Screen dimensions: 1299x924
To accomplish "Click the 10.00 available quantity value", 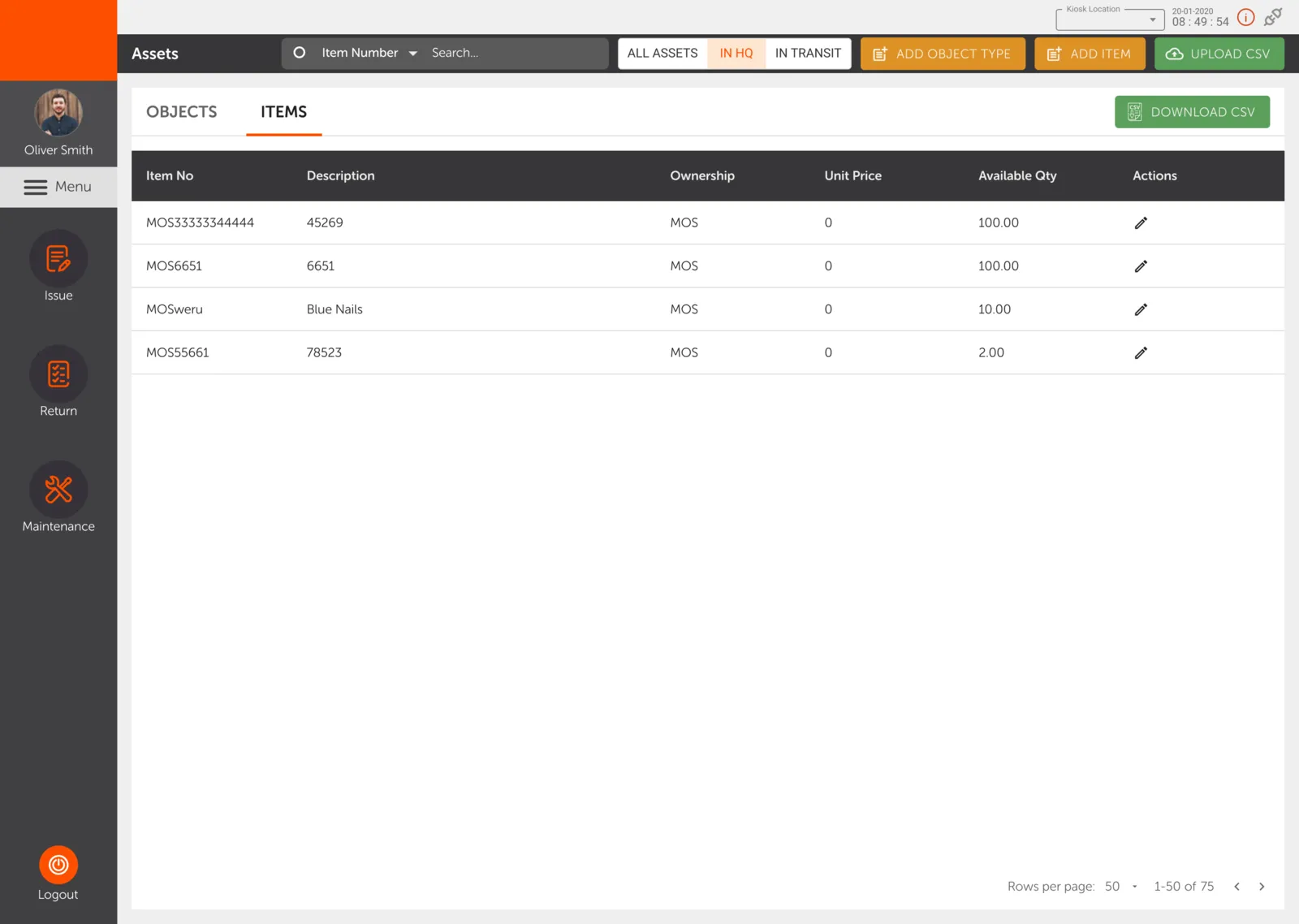I will click(995, 309).
